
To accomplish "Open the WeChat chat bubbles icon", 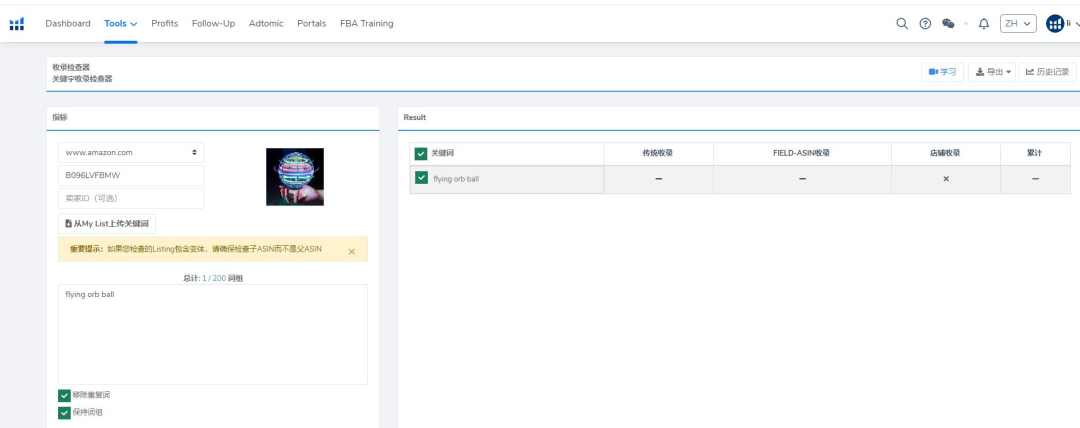I will [948, 24].
